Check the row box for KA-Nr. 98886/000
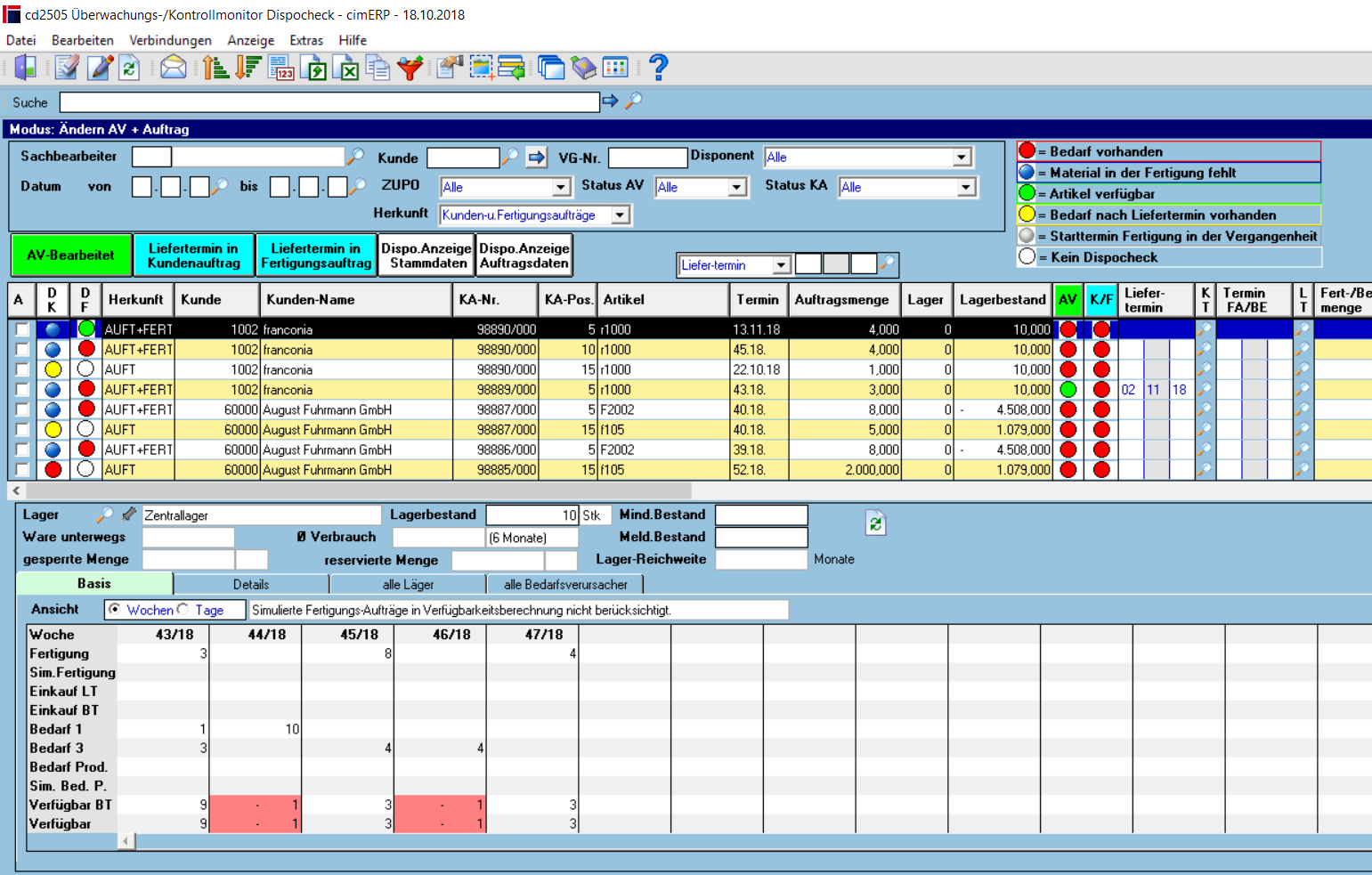The image size is (1372, 875). click(x=22, y=450)
